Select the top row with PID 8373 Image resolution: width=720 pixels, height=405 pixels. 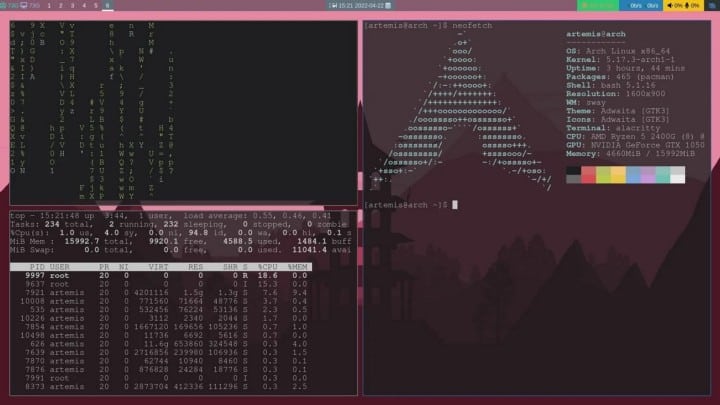coord(161,387)
